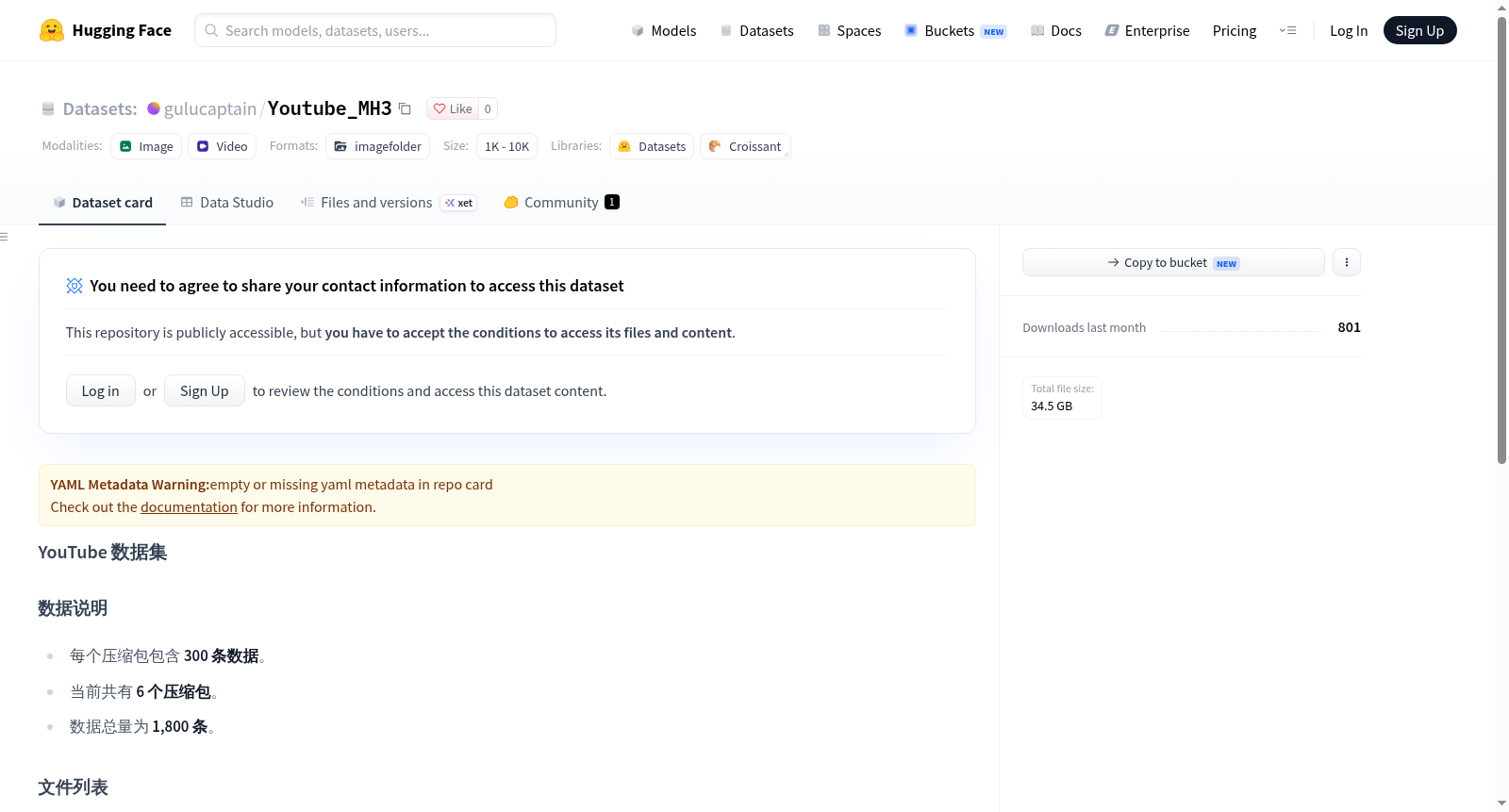Screen dimensions: 1509x812
Task: Click the Hugging Face logo icon
Action: pos(52,30)
